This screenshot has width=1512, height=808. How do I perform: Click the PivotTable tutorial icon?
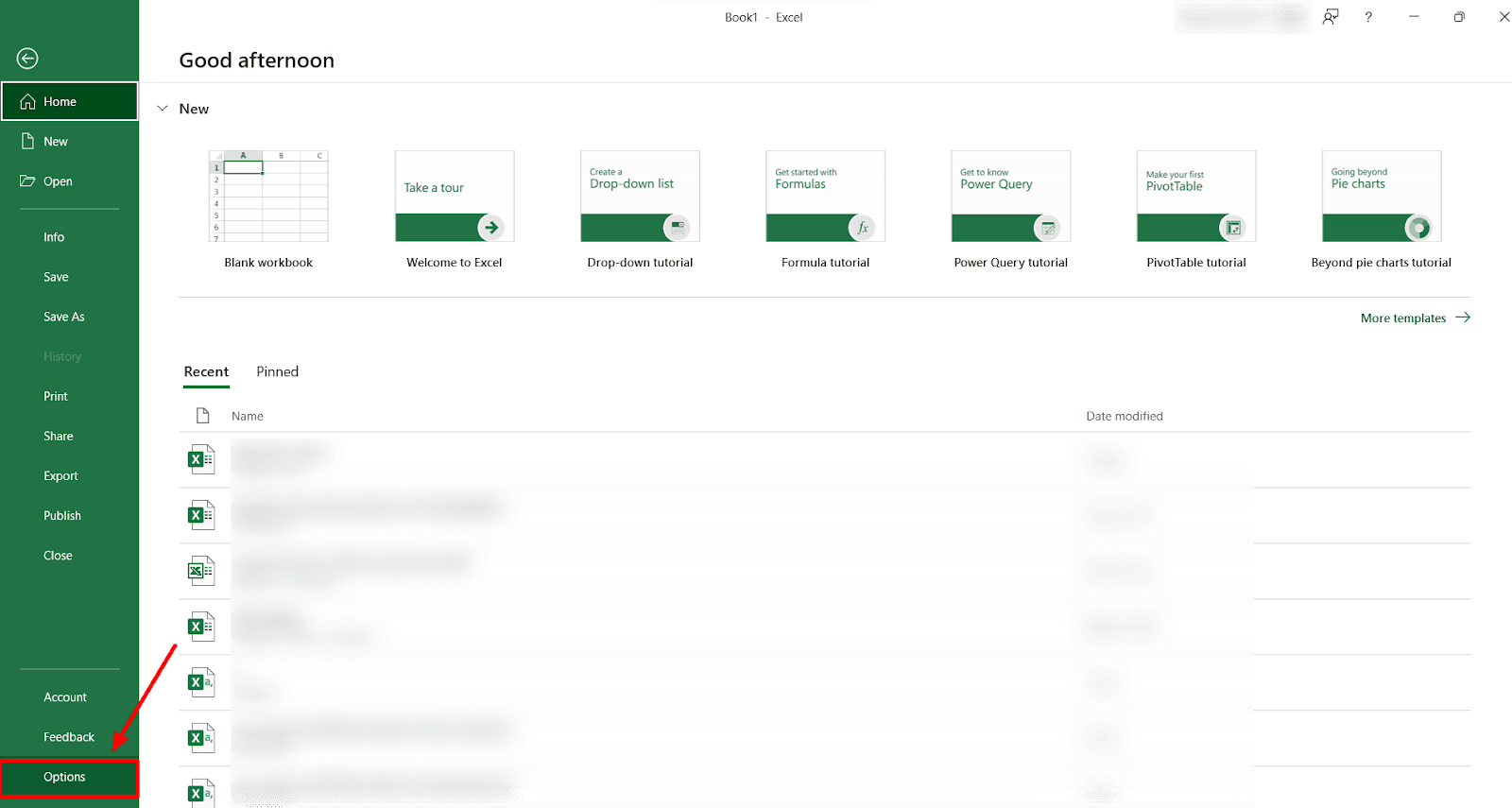tap(1232, 228)
